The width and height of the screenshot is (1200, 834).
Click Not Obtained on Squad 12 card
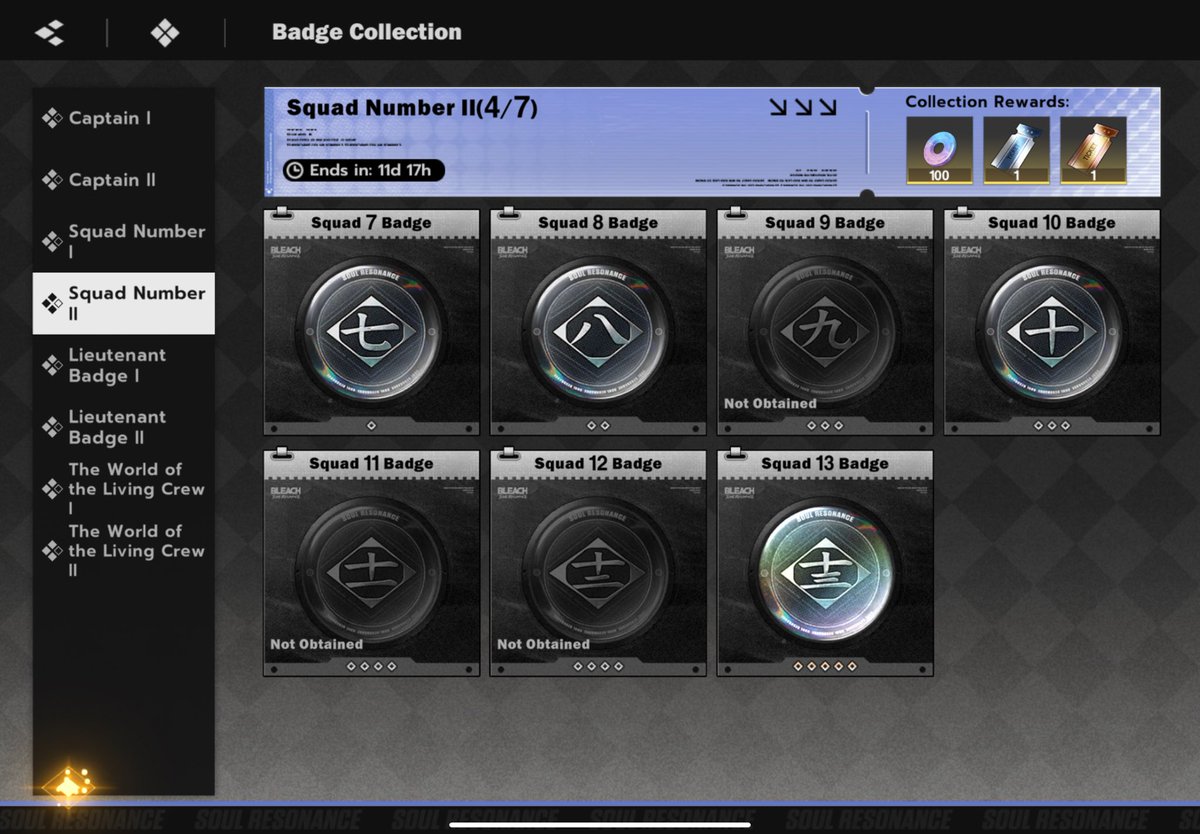point(543,644)
